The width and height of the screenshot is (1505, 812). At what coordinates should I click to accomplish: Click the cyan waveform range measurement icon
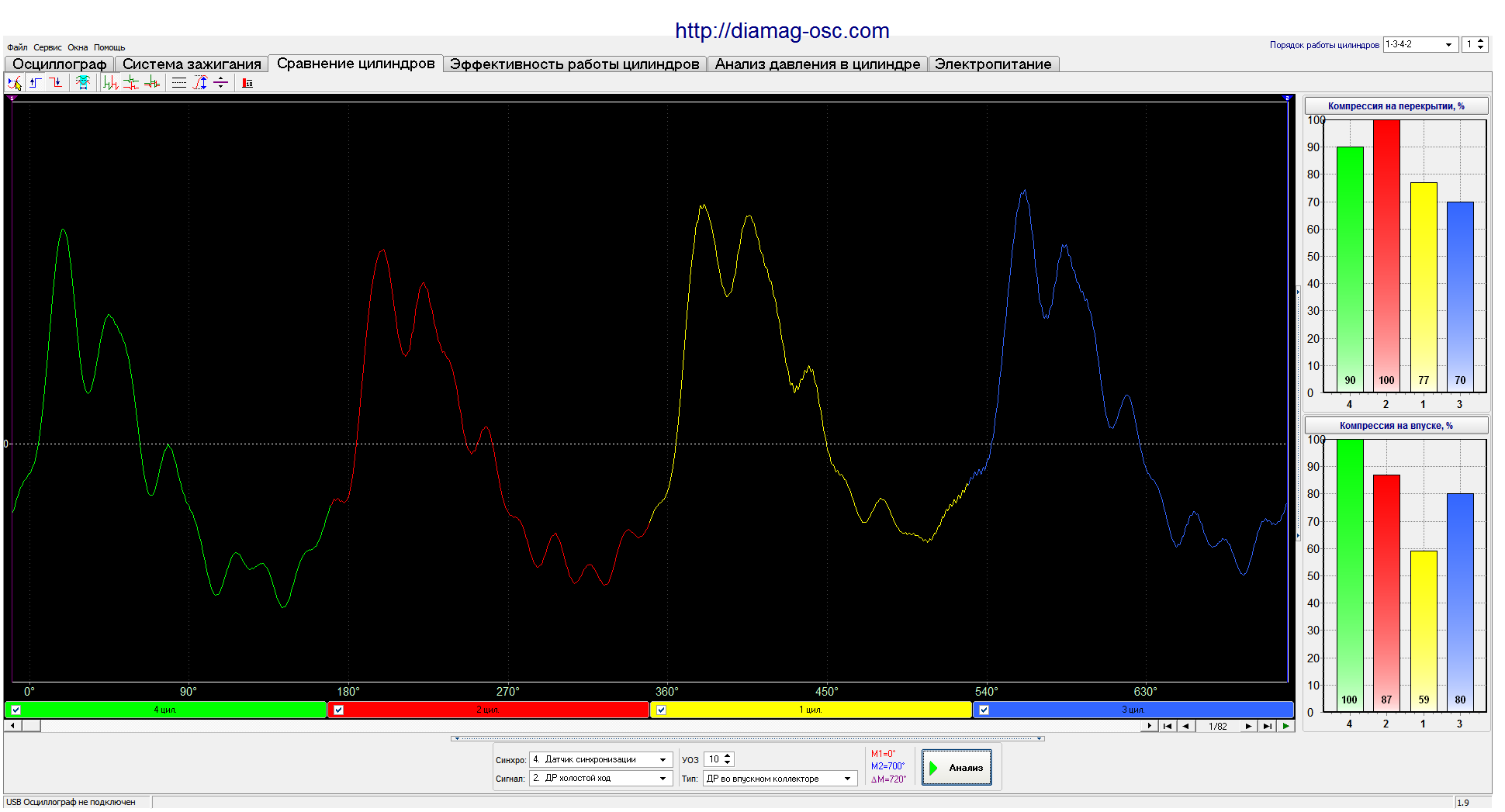click(x=83, y=83)
